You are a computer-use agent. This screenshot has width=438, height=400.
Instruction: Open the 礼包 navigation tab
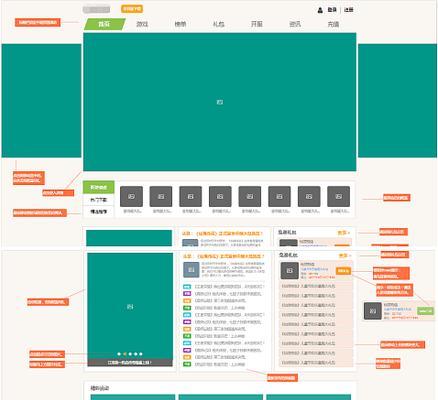tap(219, 24)
